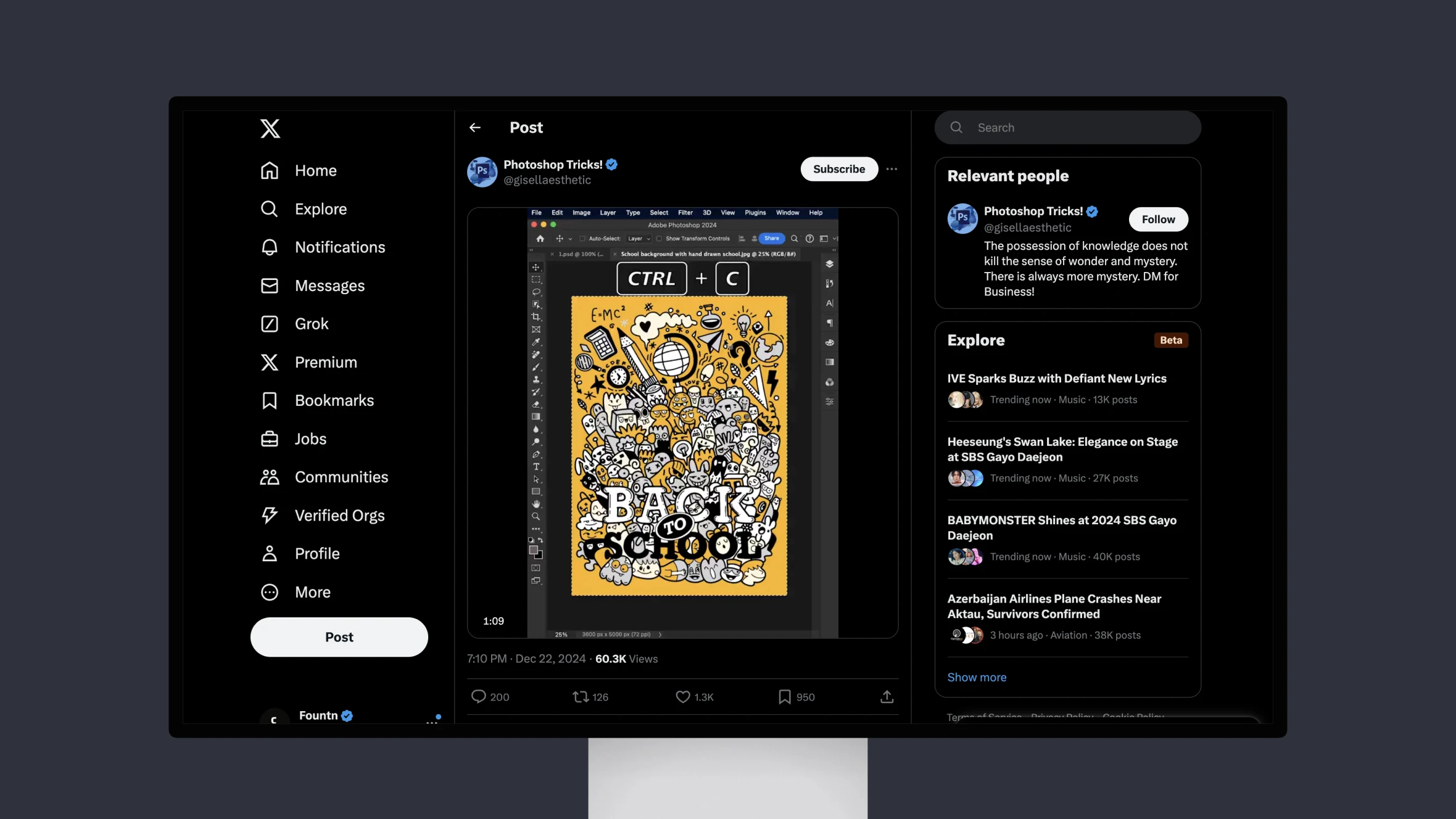Click IVE Sparks Buzz trending topic
The width and height of the screenshot is (1456, 819).
(1057, 378)
